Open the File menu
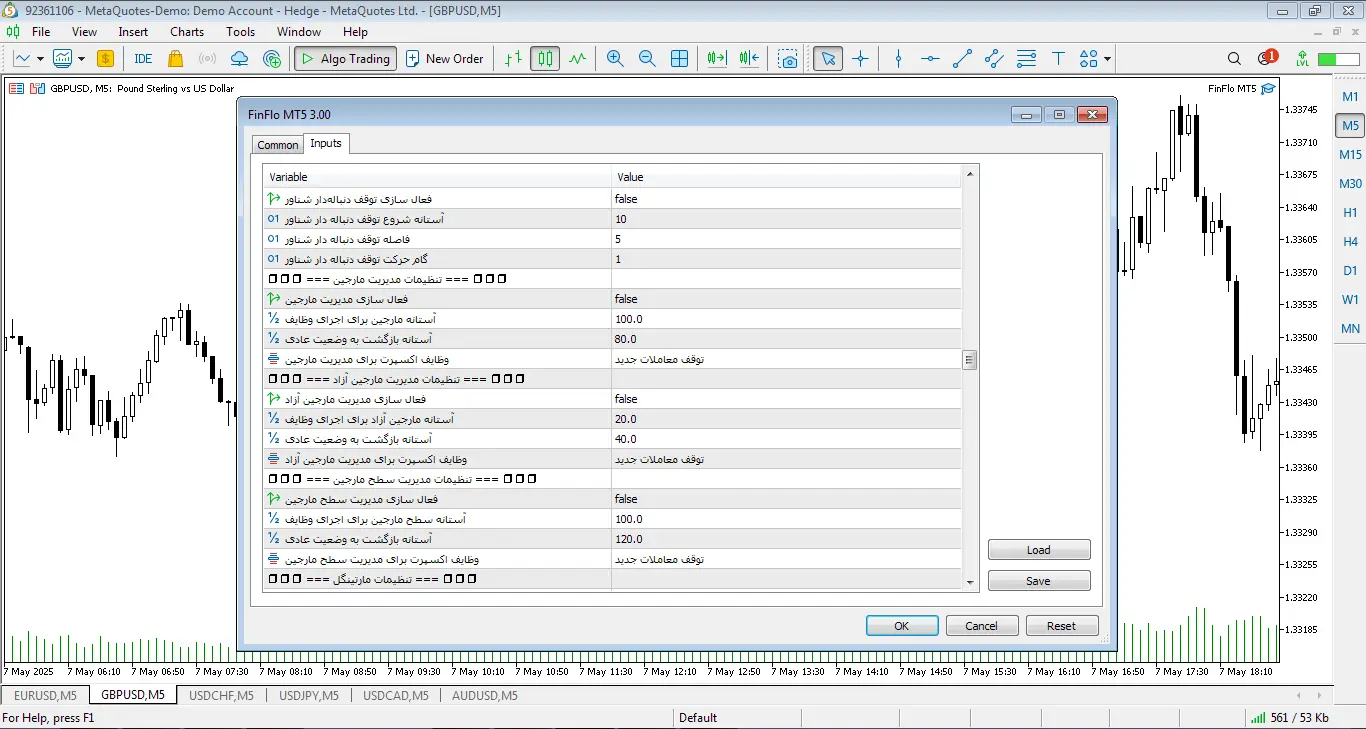The height and width of the screenshot is (729, 1366). [x=41, y=32]
